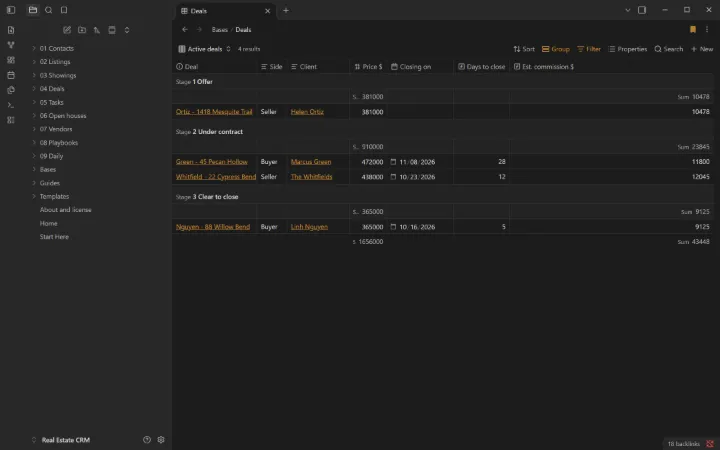This screenshot has height=450, width=720.
Task: Open the Home note in file explorer
Action: [x=48, y=224]
